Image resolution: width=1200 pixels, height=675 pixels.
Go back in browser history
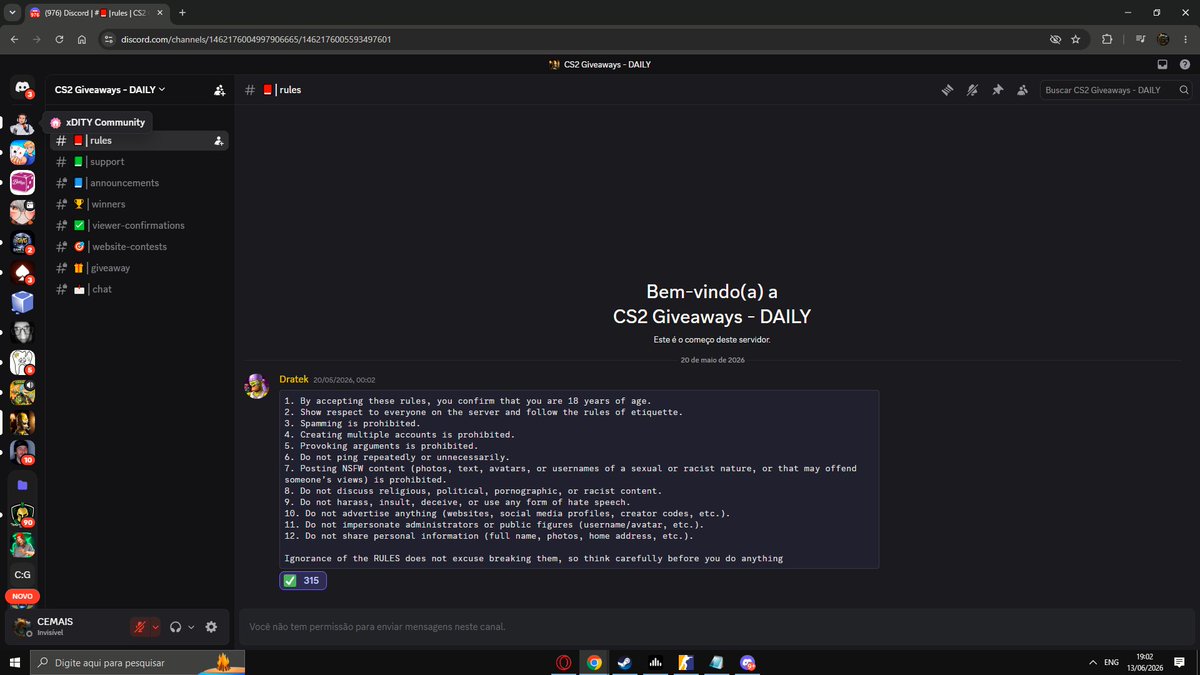point(14,39)
